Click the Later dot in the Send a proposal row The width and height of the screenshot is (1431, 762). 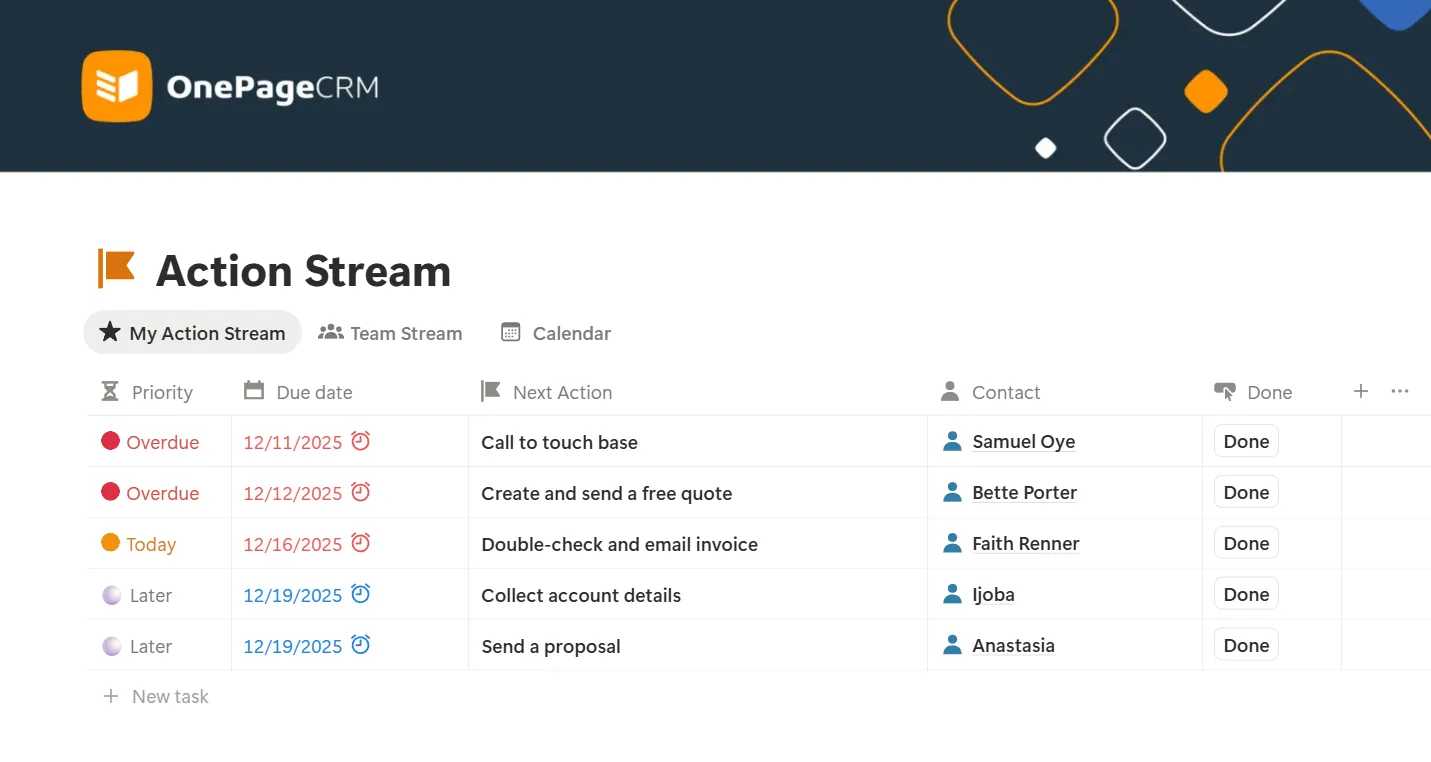click(x=112, y=646)
